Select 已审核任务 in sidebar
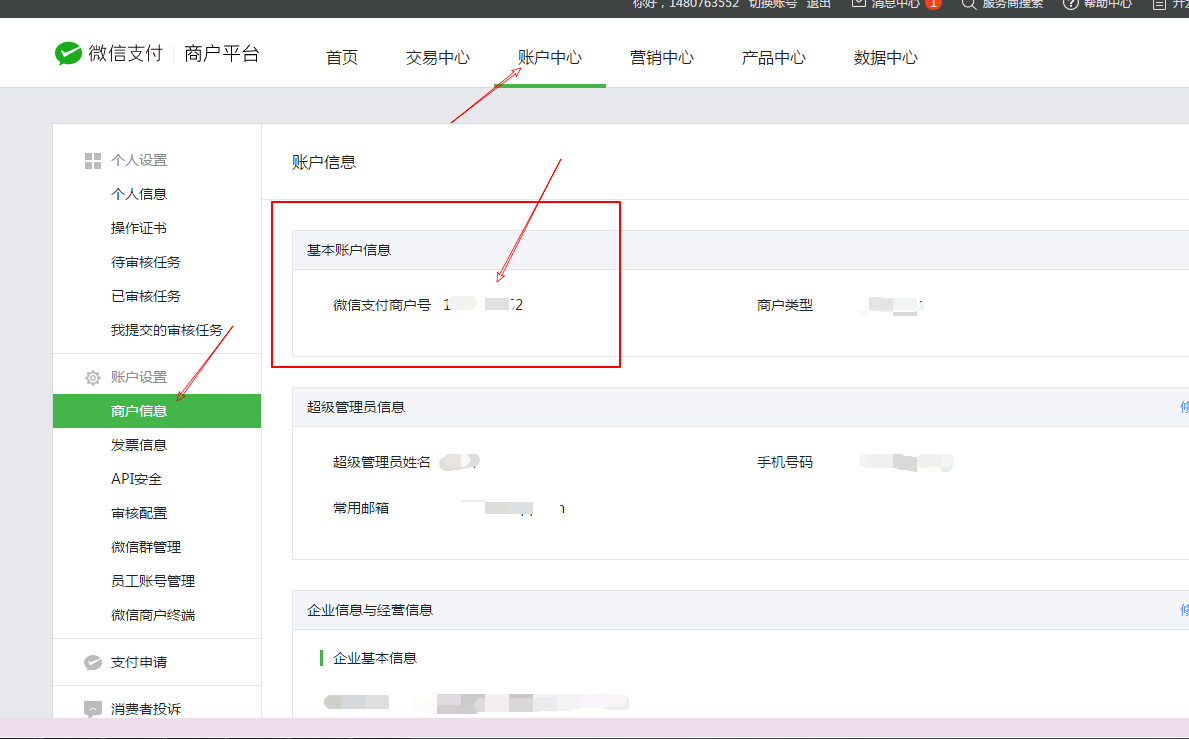Viewport: 1189px width, 739px height. [x=146, y=296]
